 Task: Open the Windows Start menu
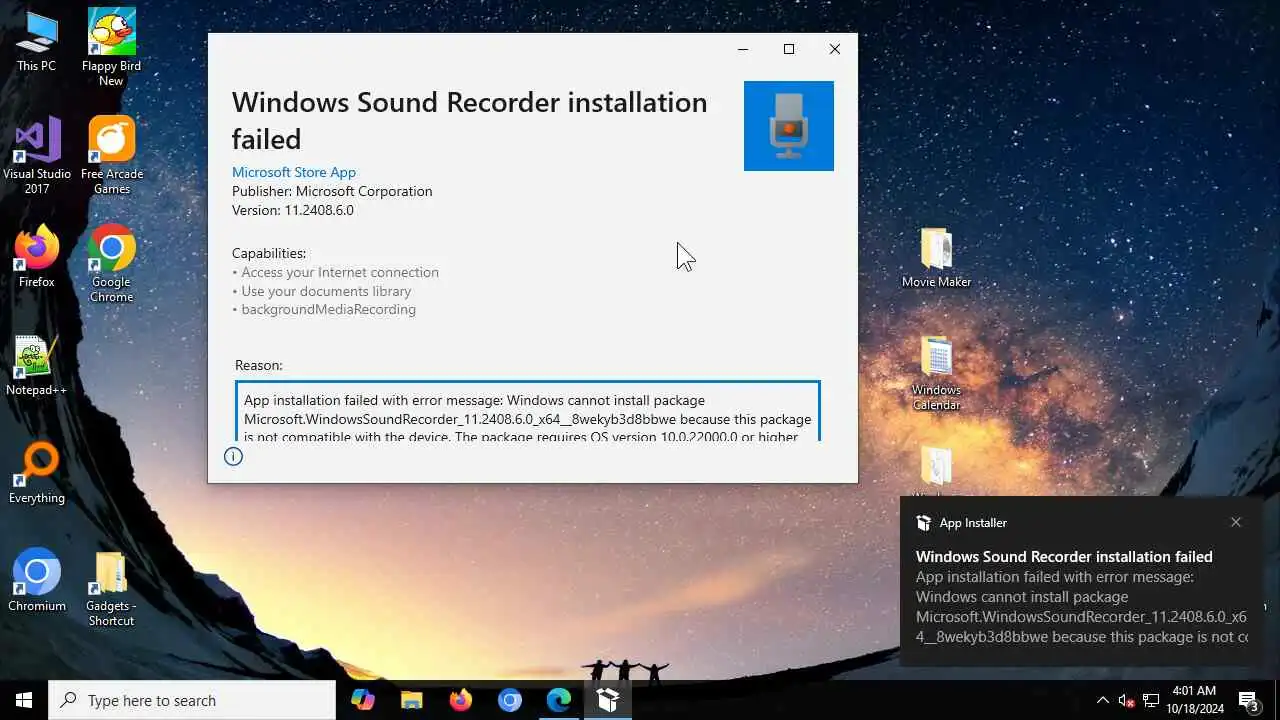[24, 700]
